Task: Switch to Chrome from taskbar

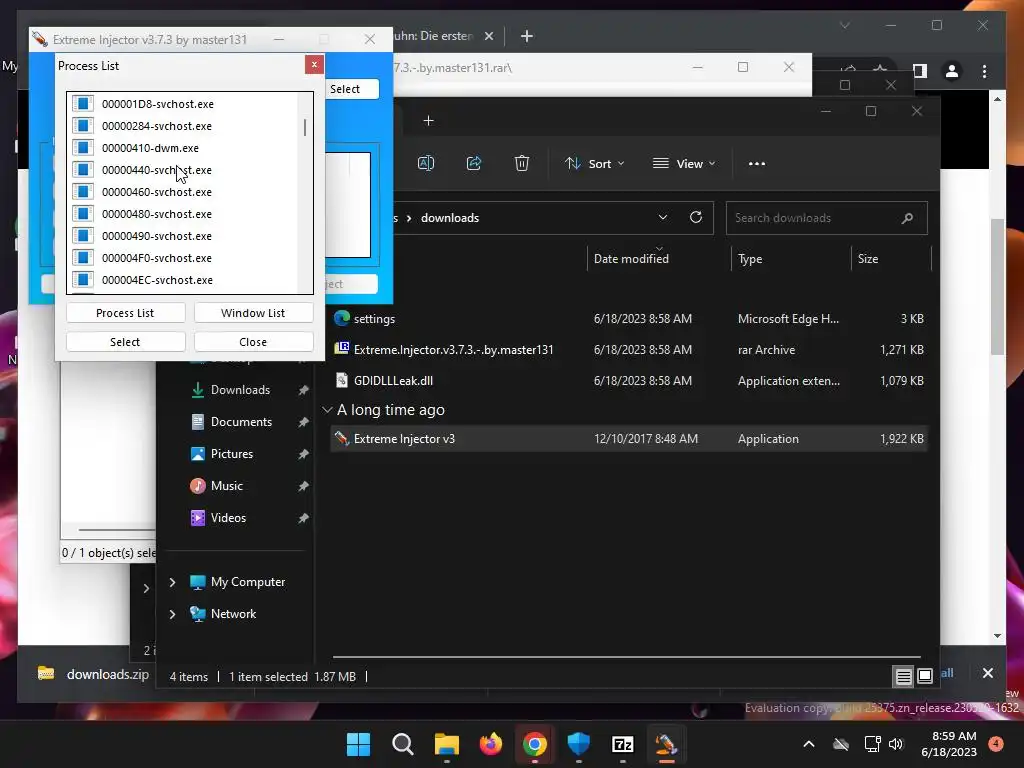Action: coord(535,744)
